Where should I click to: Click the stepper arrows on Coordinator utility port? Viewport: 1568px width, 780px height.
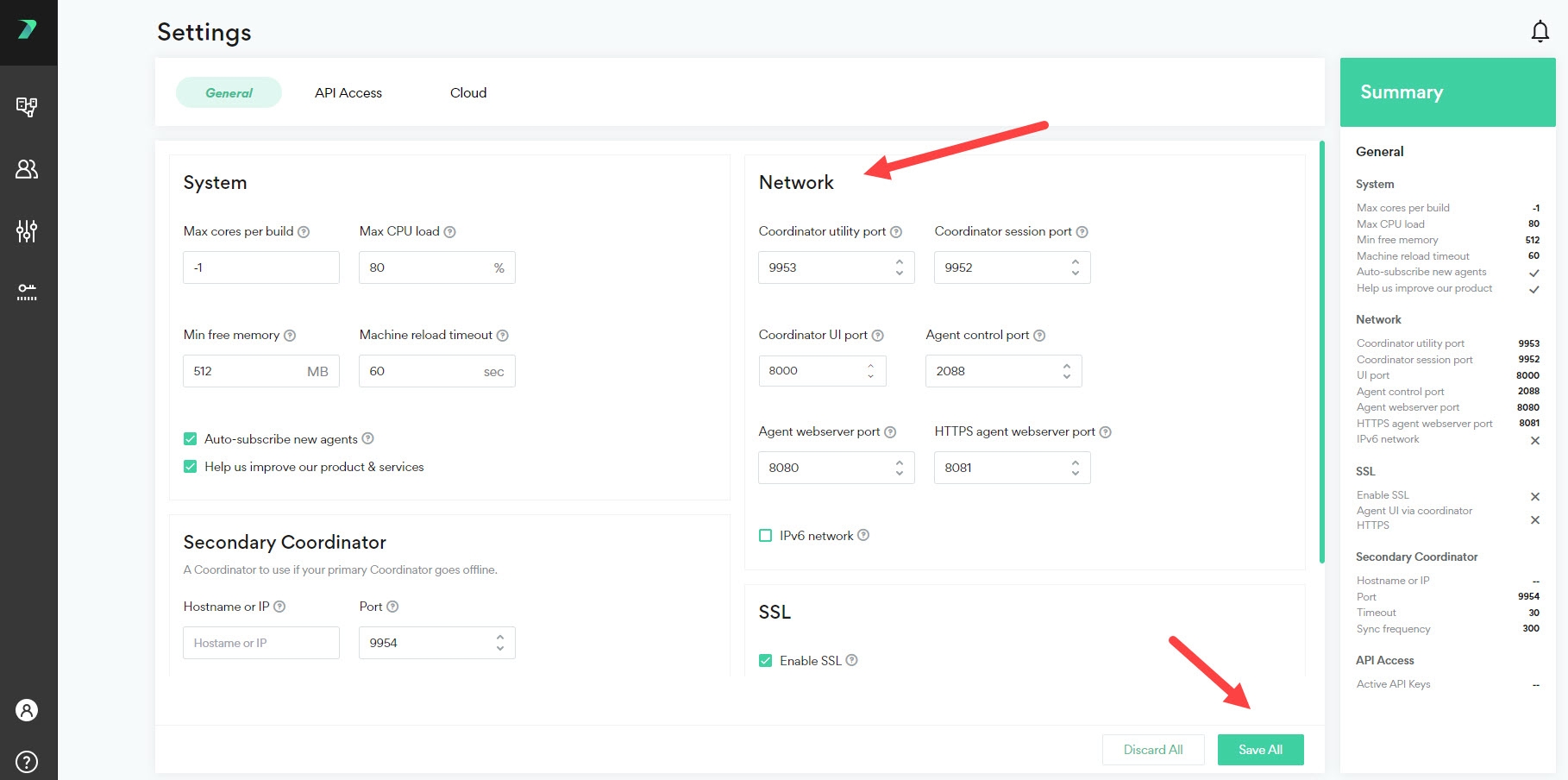[900, 267]
